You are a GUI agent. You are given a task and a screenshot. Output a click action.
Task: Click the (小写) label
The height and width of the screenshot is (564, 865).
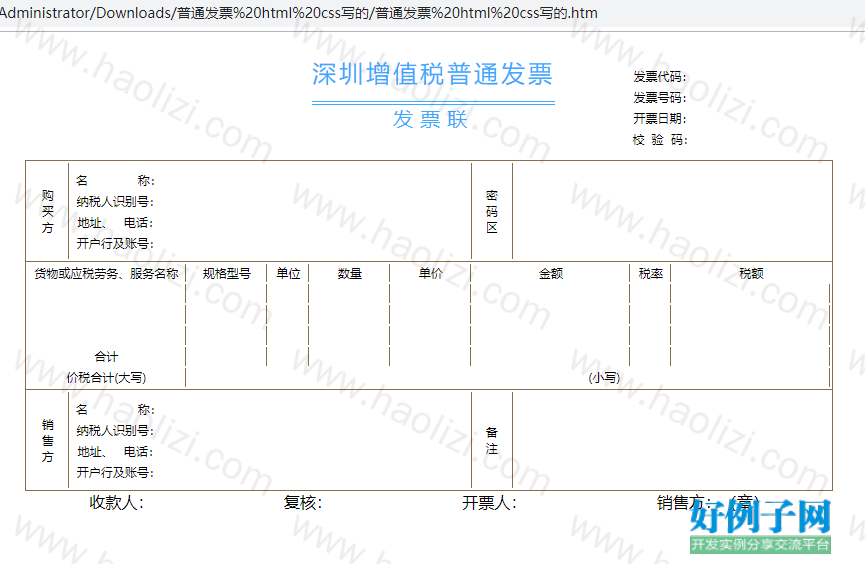604,377
